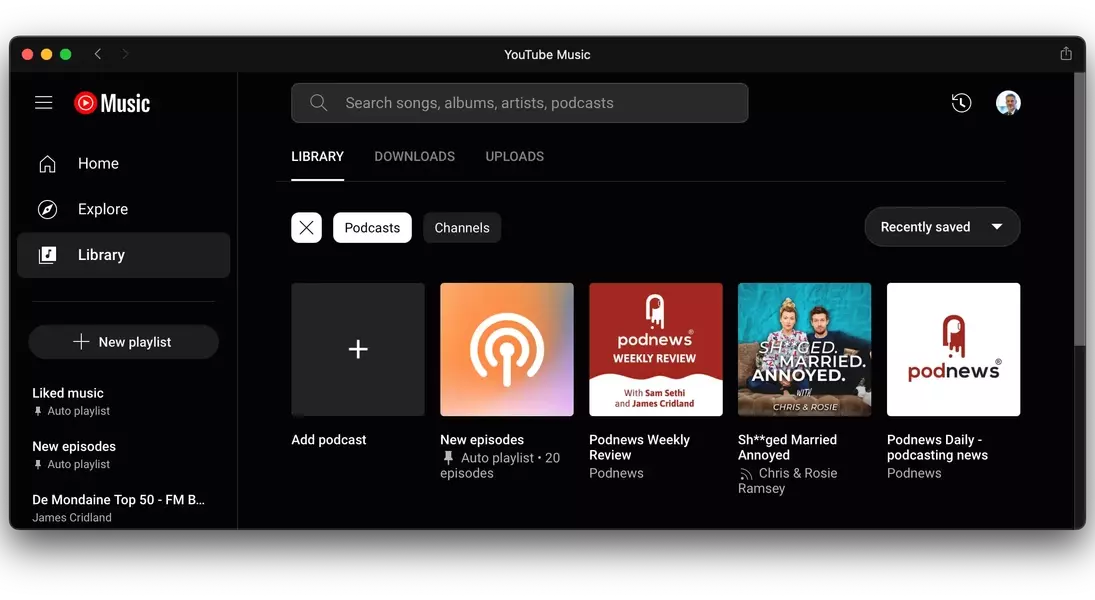Open the account profile avatar
The height and width of the screenshot is (600, 1095).
[x=1008, y=103]
